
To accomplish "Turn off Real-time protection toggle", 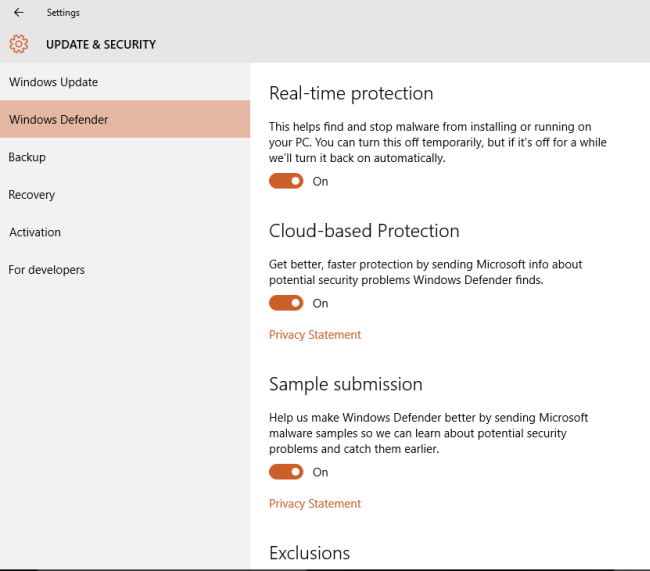I will 286,181.
